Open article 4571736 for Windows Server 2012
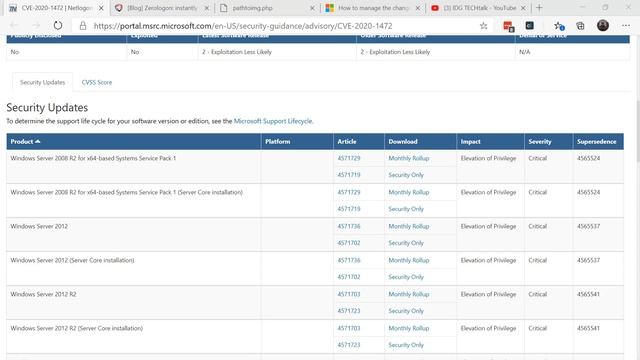Screen dimensions: 640x360 click(x=349, y=226)
